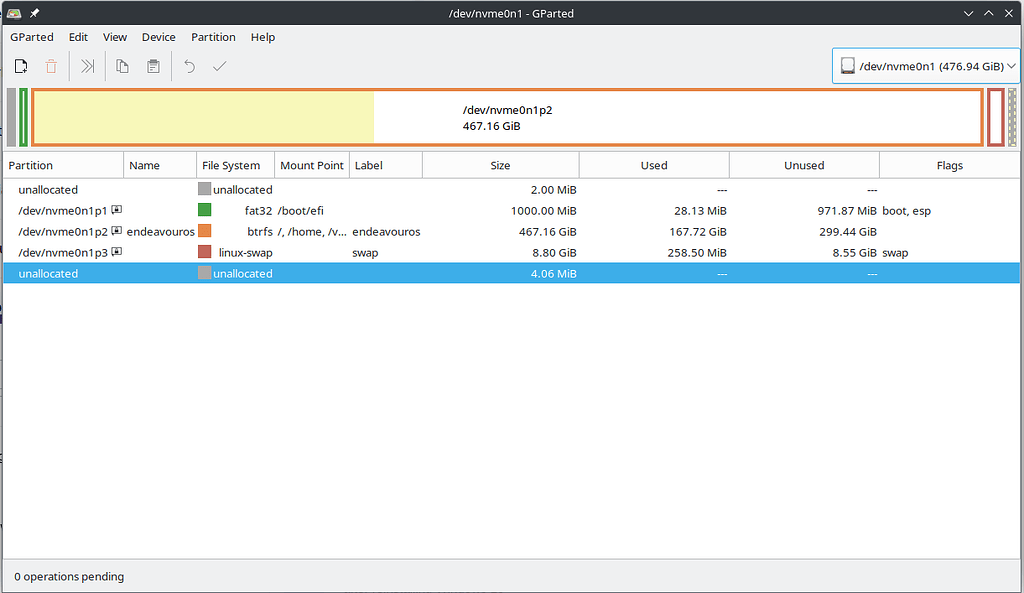
Task: Toggle the pin icon in the title bar
Action: (x=37, y=13)
